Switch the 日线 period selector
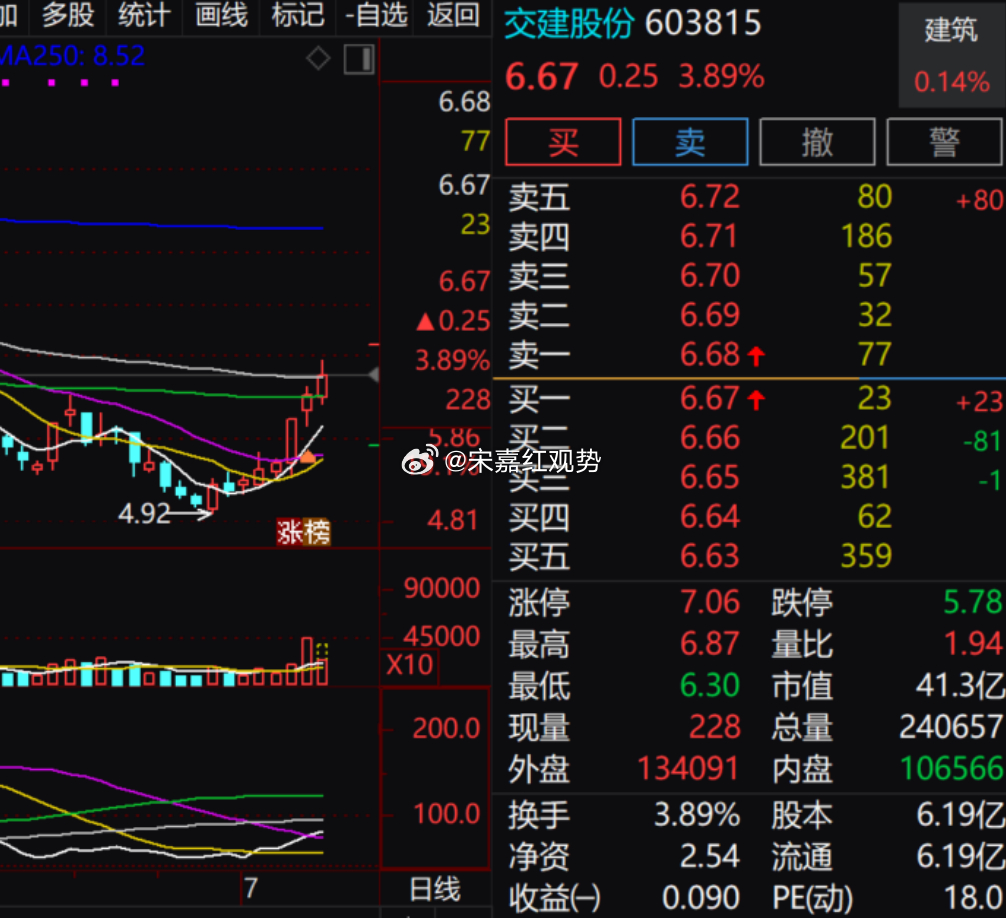This screenshot has width=1006, height=918. pos(435,889)
